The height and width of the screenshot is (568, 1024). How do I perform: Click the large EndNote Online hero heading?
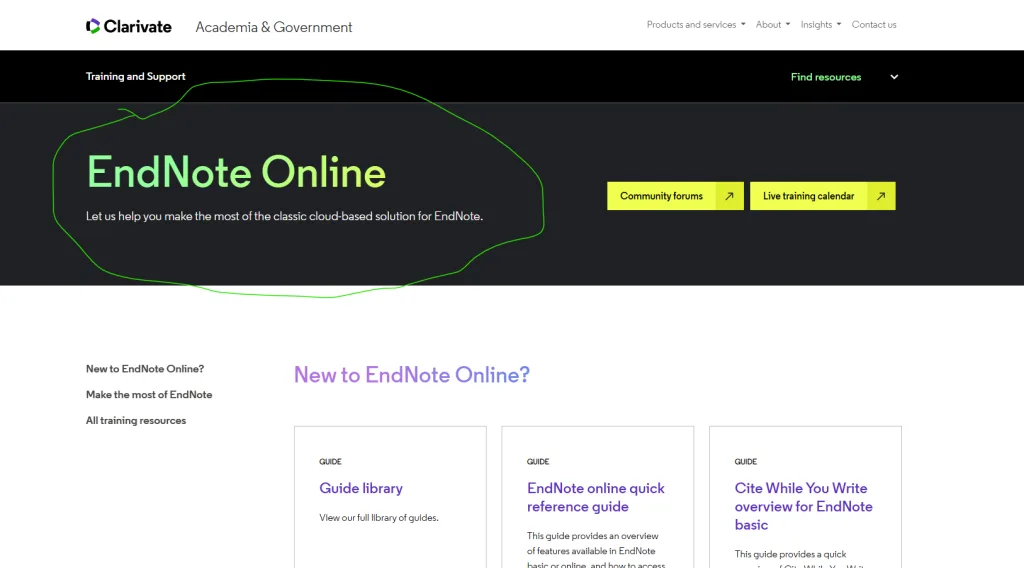click(x=236, y=172)
